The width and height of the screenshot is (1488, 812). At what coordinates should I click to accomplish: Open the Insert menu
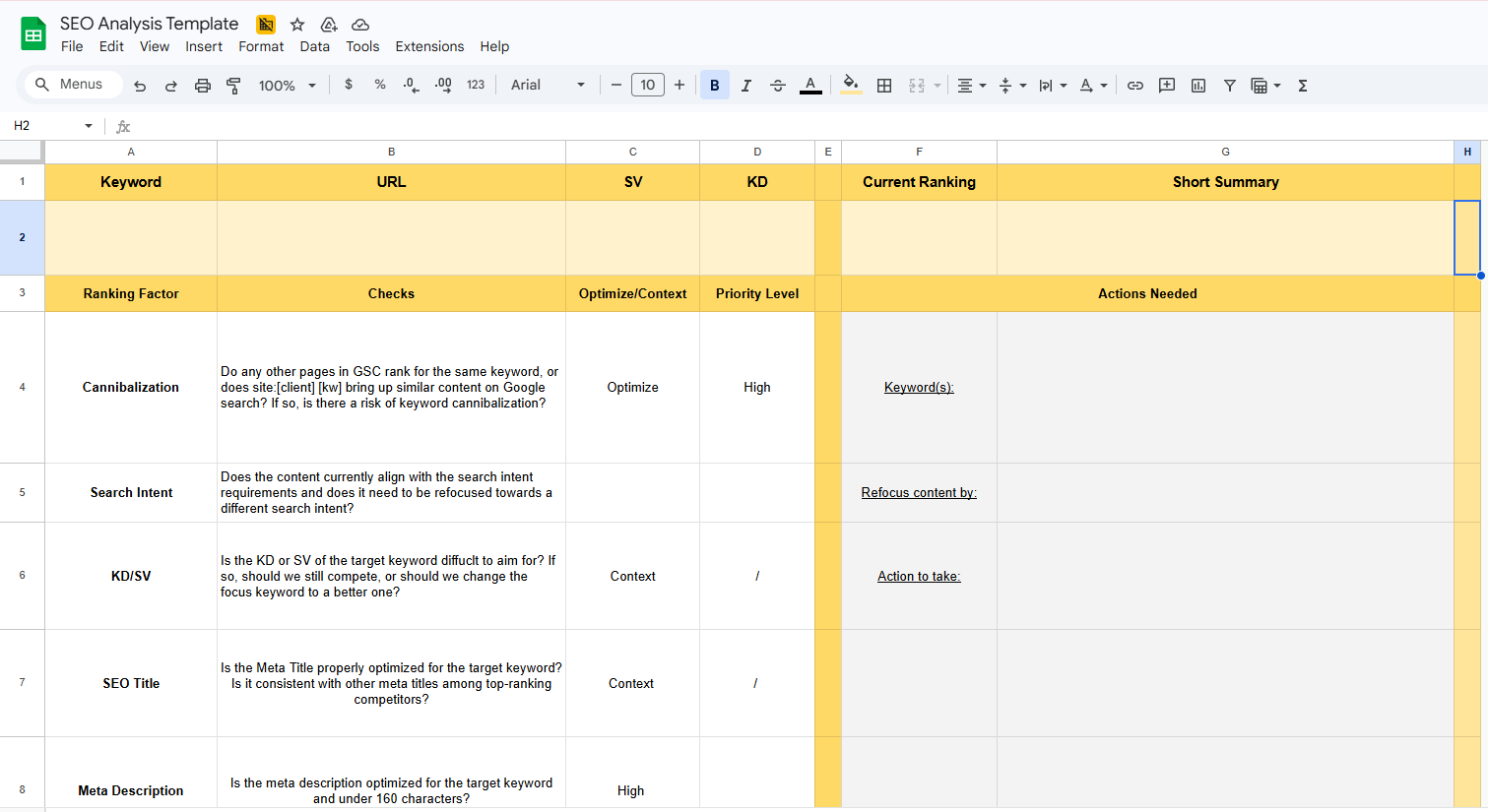(204, 46)
